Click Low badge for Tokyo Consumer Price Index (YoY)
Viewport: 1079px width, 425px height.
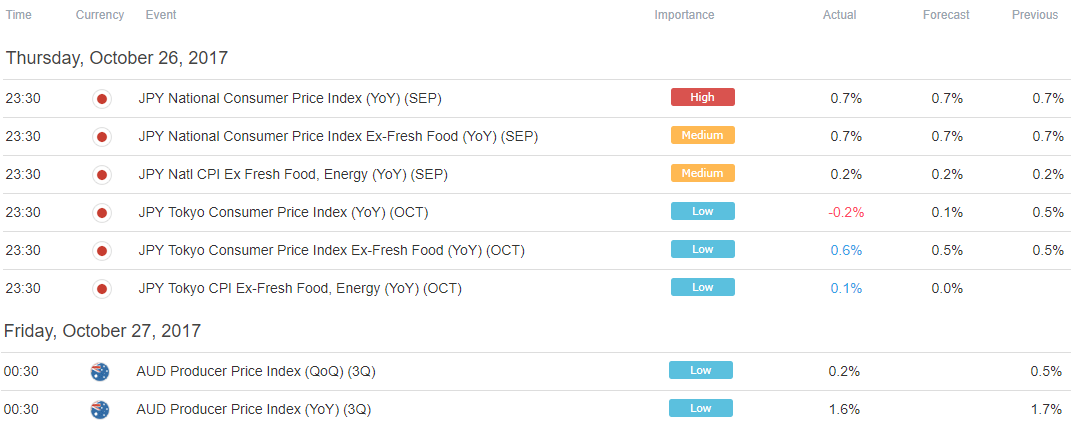[703, 210]
